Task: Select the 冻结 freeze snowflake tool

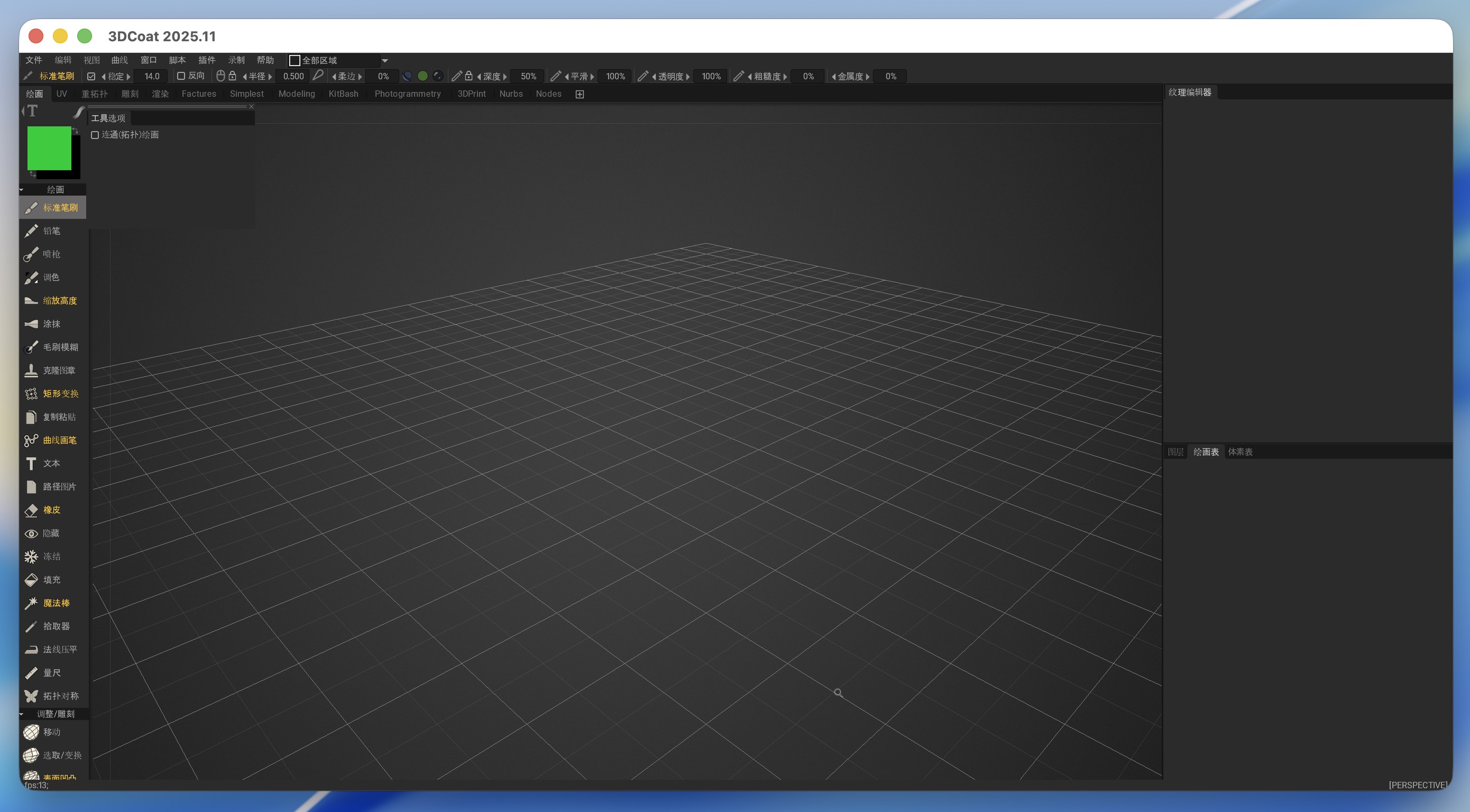Action: tap(51, 556)
